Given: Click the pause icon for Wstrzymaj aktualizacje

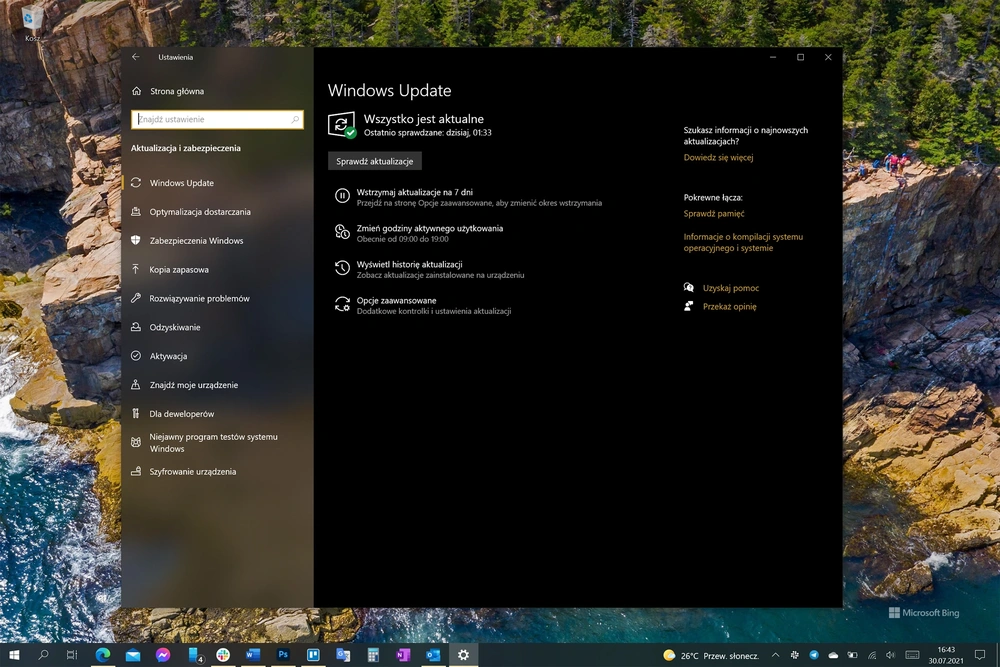Looking at the screenshot, I should (342, 196).
